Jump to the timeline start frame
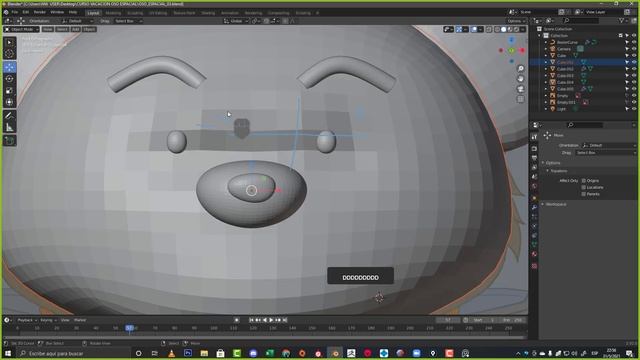Image resolution: width=640 pixels, height=360 pixels. (251, 320)
